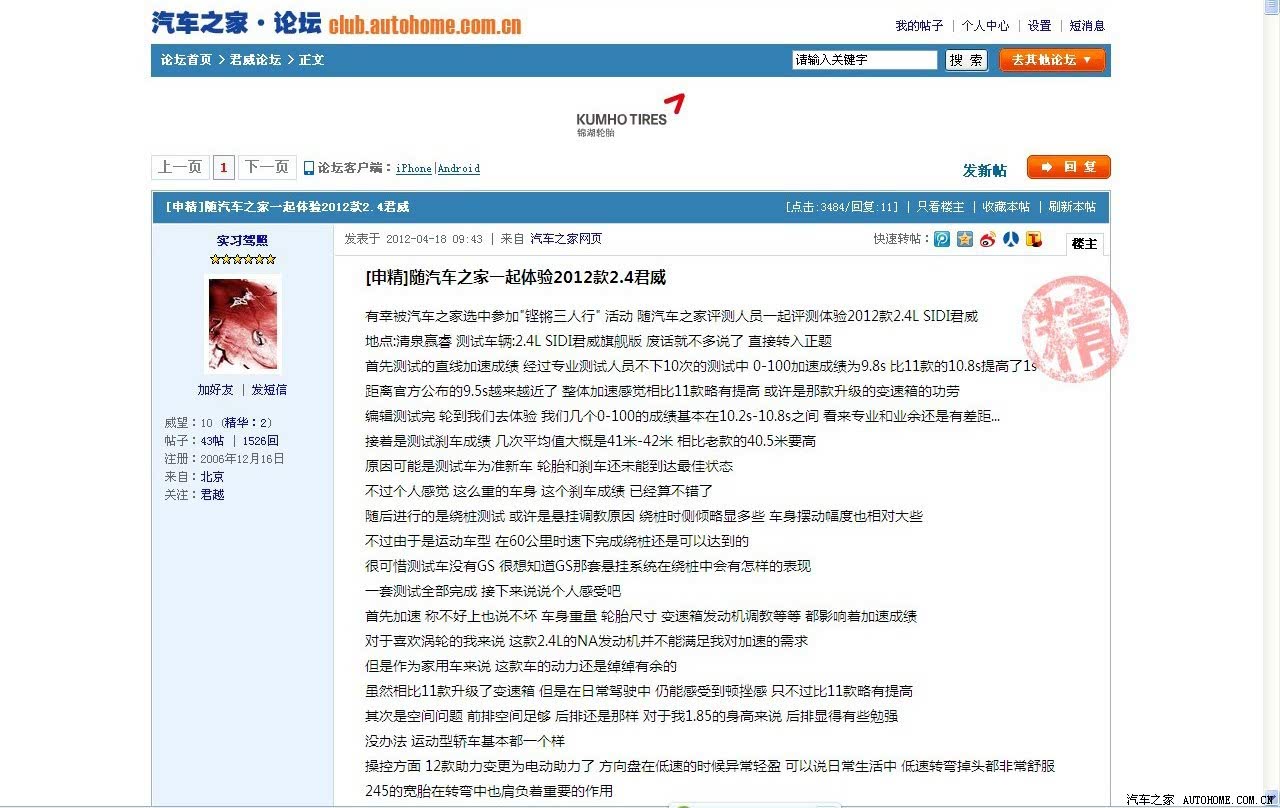1280x808 pixels.
Task: Click the phone icon beside 论坛客户端
Action: click(309, 168)
